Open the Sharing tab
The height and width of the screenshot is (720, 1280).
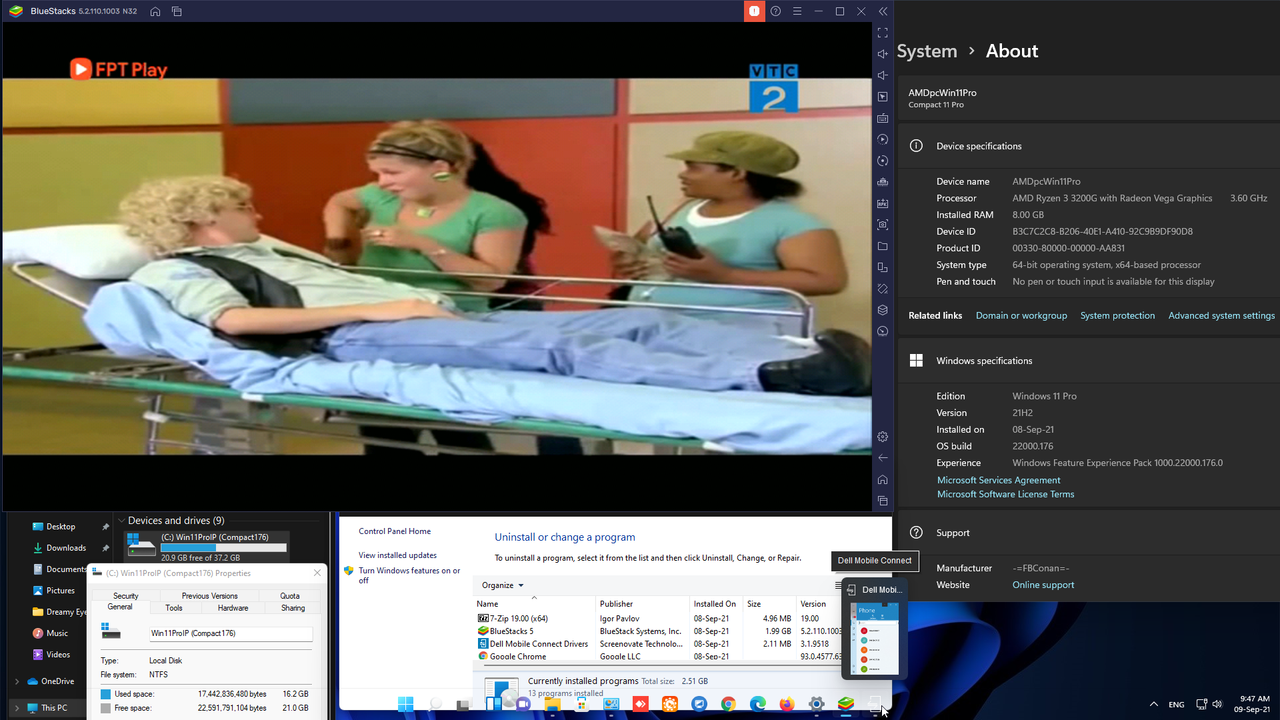(293, 608)
